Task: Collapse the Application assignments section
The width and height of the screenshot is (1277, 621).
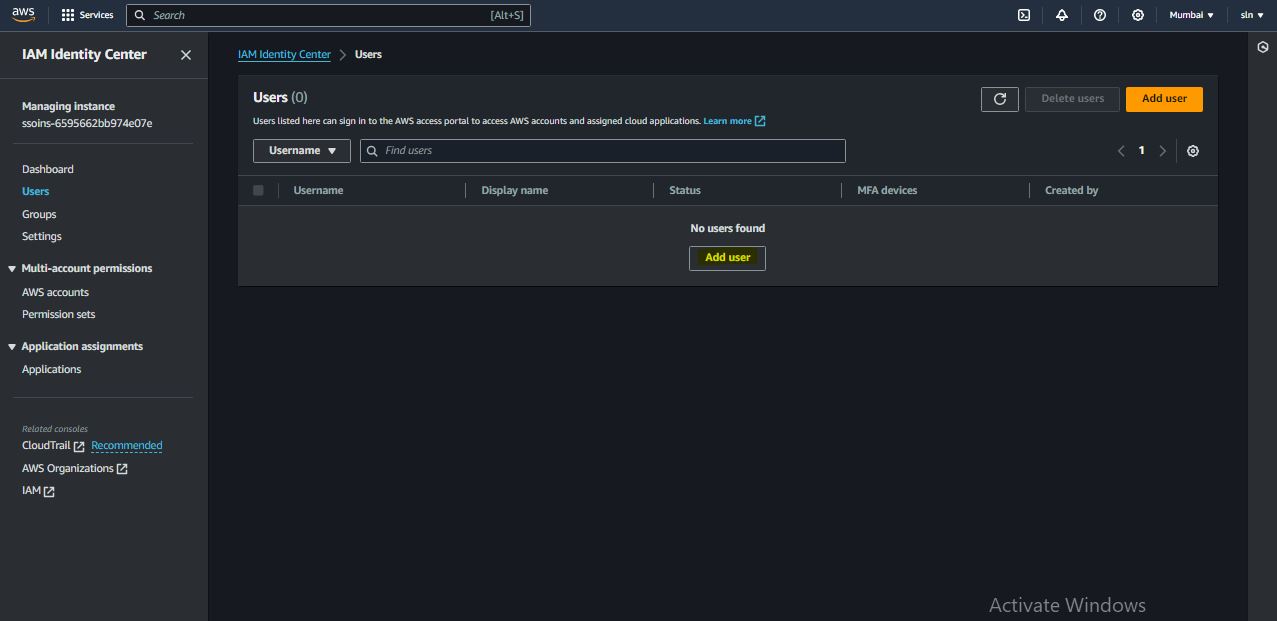Action: click(12, 347)
